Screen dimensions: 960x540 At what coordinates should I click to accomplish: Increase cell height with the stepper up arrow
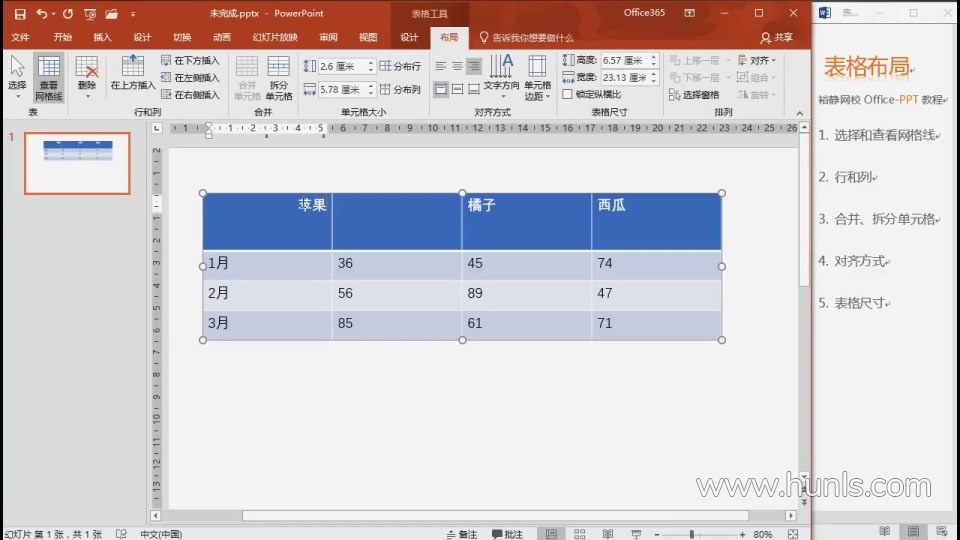(370, 62)
